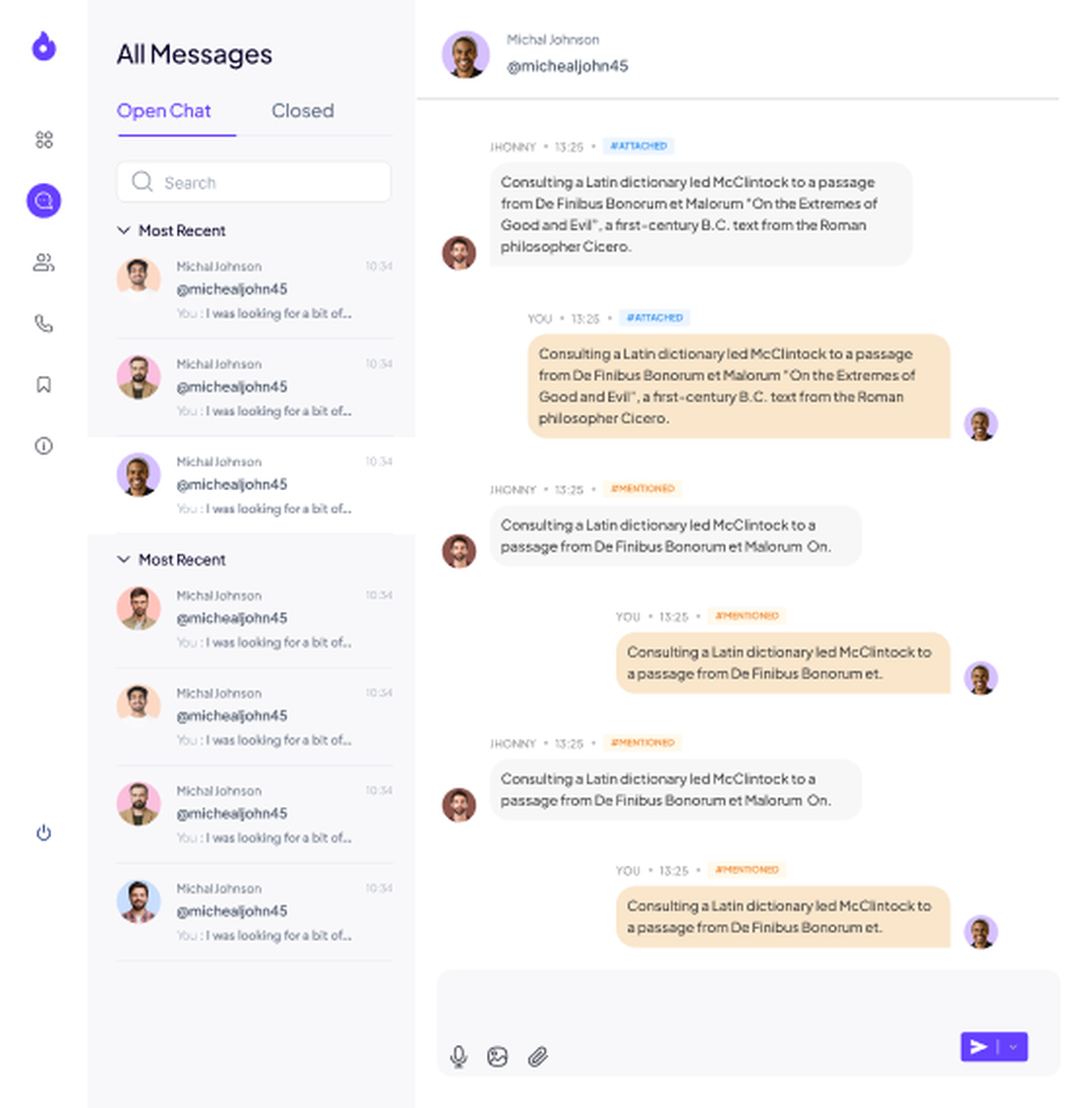
Task: Click the power logout icon
Action: click(x=44, y=833)
